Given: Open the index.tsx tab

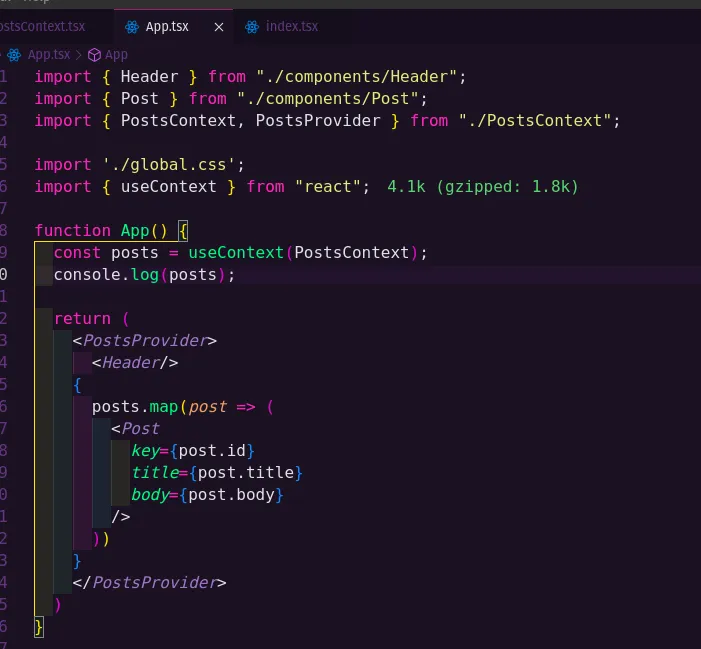Looking at the screenshot, I should click(289, 26).
